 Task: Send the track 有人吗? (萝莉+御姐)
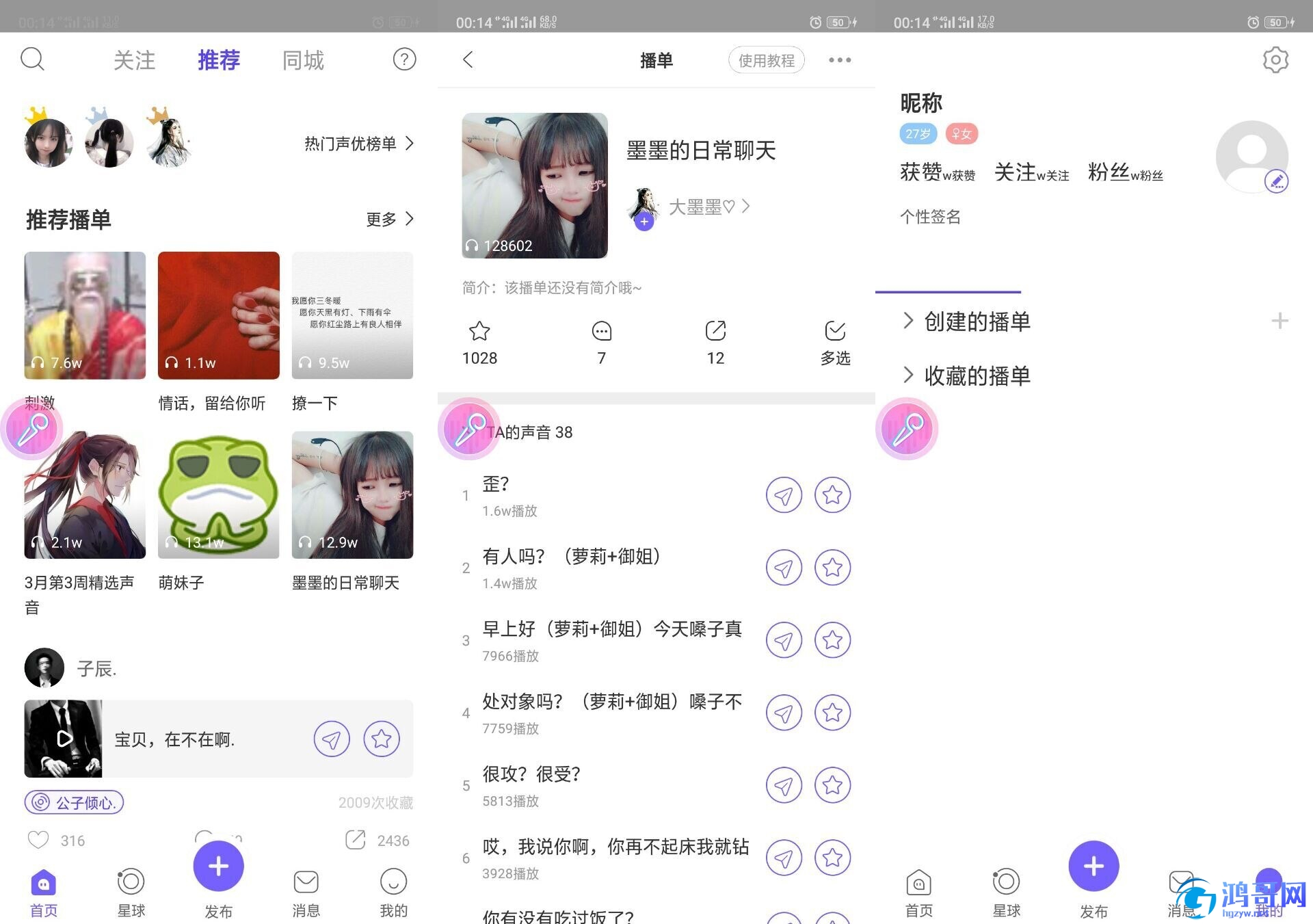pos(784,567)
